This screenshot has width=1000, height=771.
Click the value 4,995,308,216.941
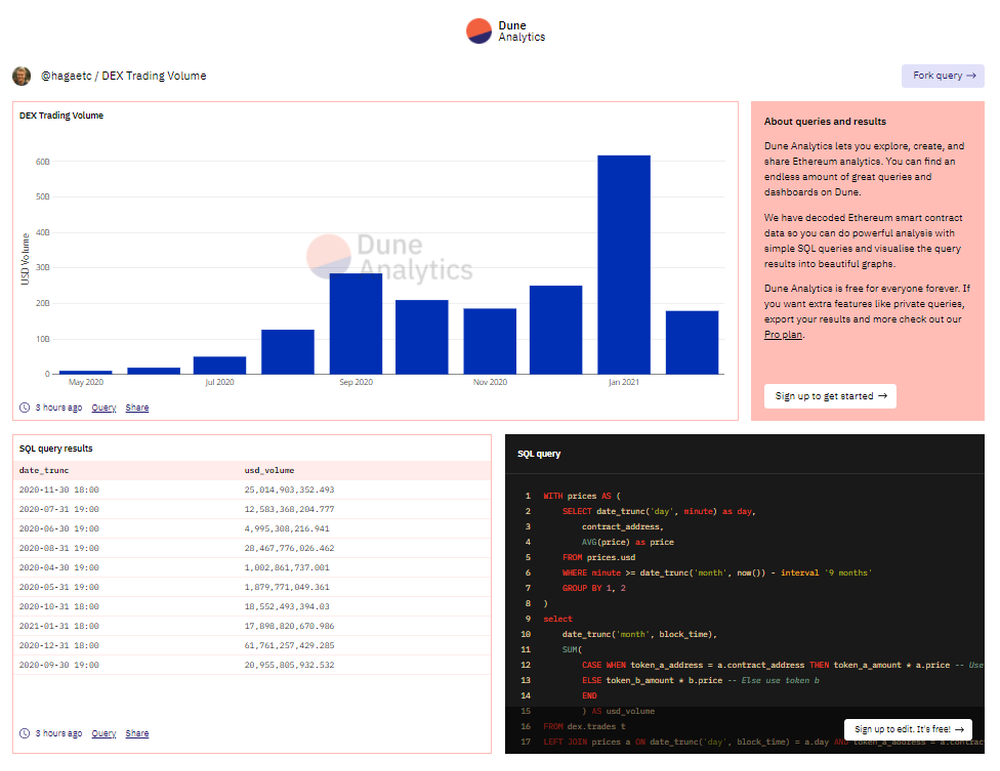287,529
